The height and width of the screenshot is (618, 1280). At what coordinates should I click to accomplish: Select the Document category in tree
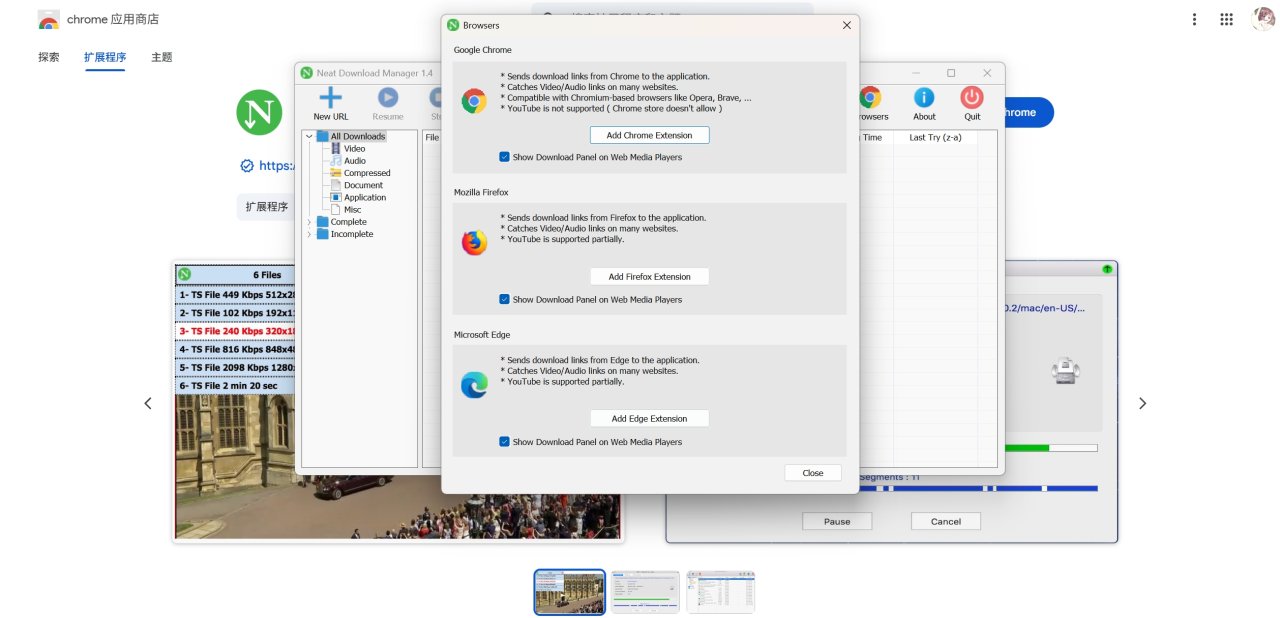363,185
